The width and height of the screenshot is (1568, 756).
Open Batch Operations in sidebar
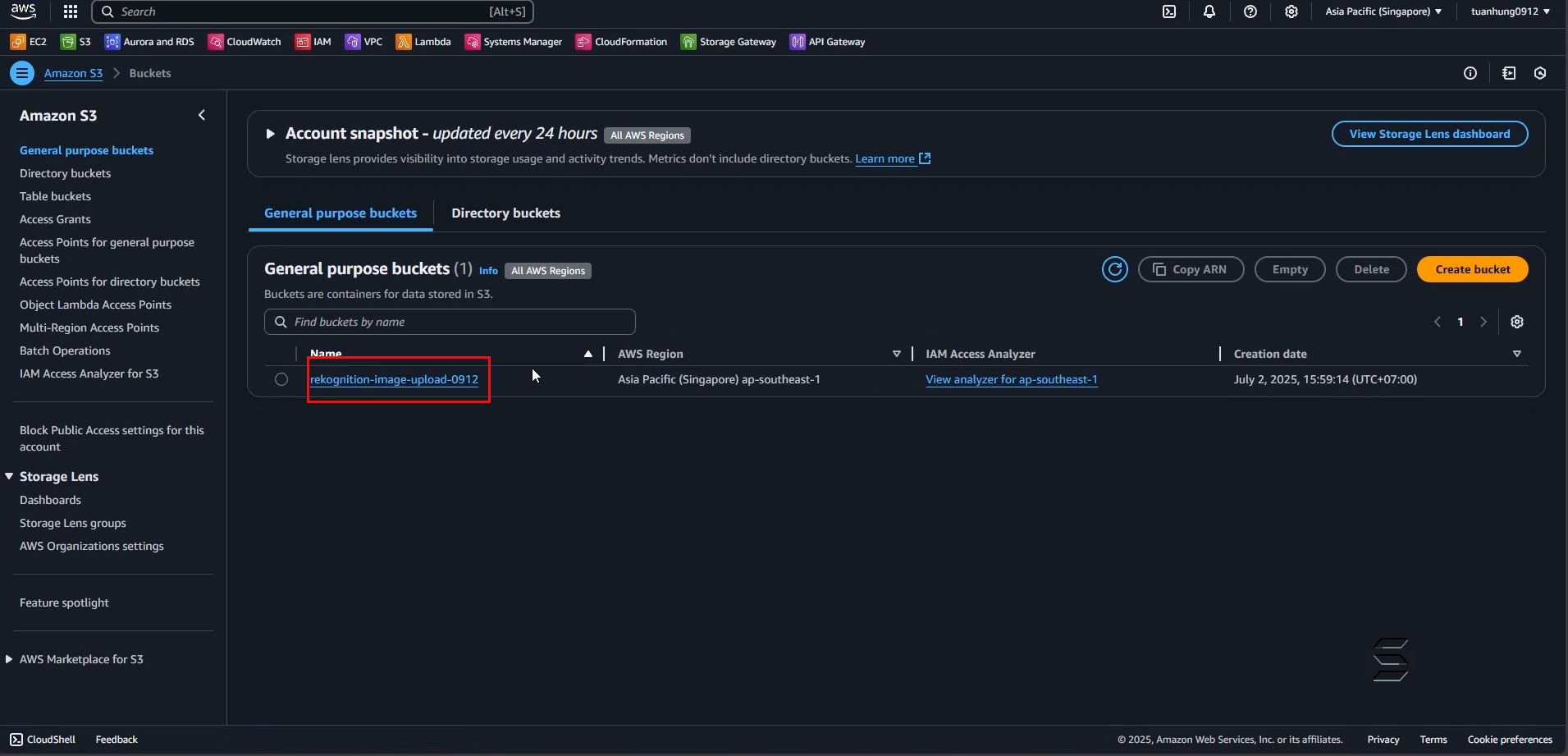pos(65,351)
